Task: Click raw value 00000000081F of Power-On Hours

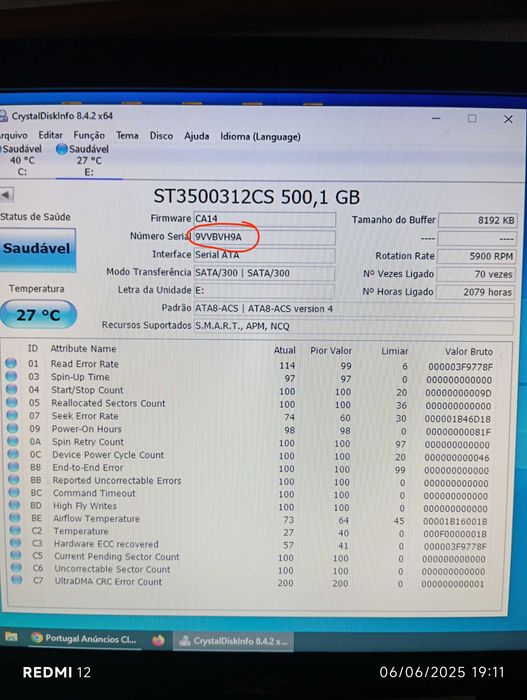Action: [458, 432]
